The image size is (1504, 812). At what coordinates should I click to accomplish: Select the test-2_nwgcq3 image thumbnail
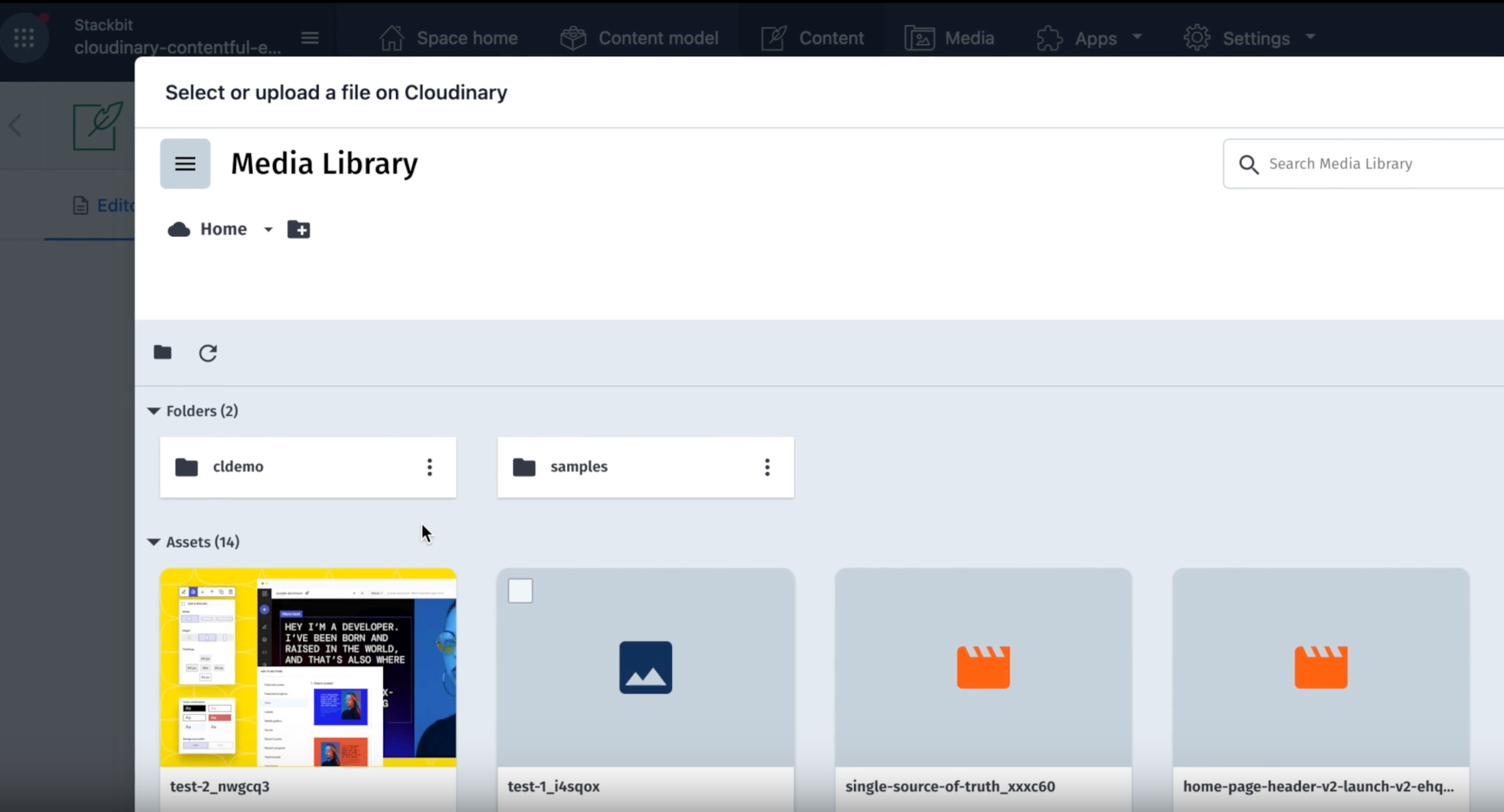[x=308, y=667]
